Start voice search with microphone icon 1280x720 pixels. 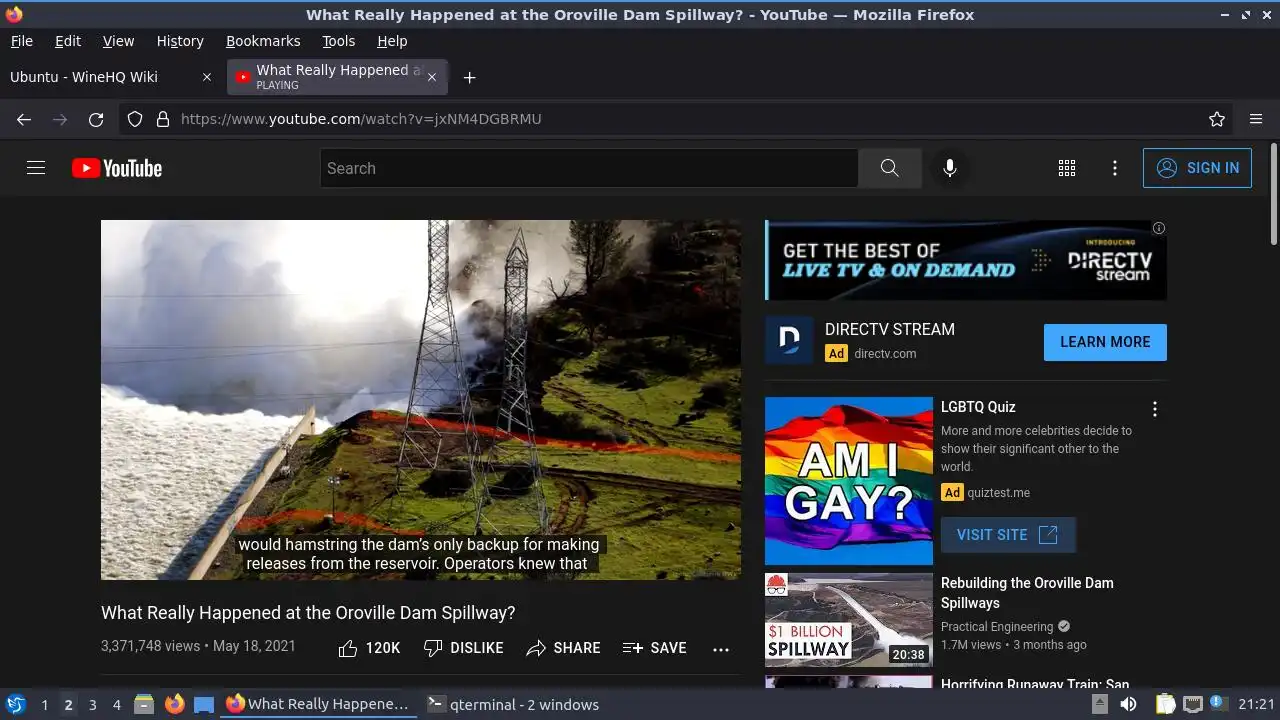[950, 168]
